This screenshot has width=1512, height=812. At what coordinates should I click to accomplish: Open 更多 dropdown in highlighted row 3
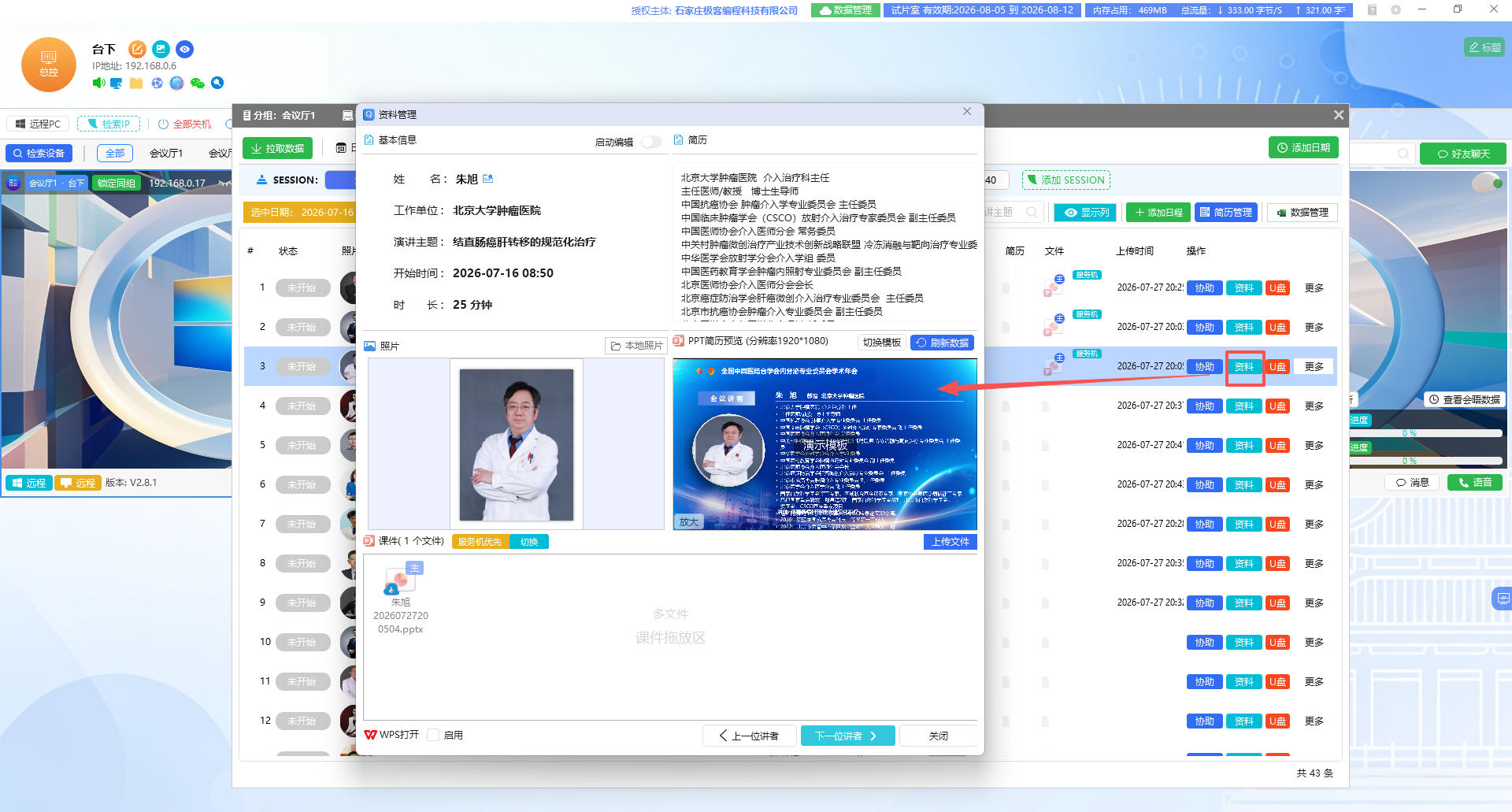tap(1314, 367)
